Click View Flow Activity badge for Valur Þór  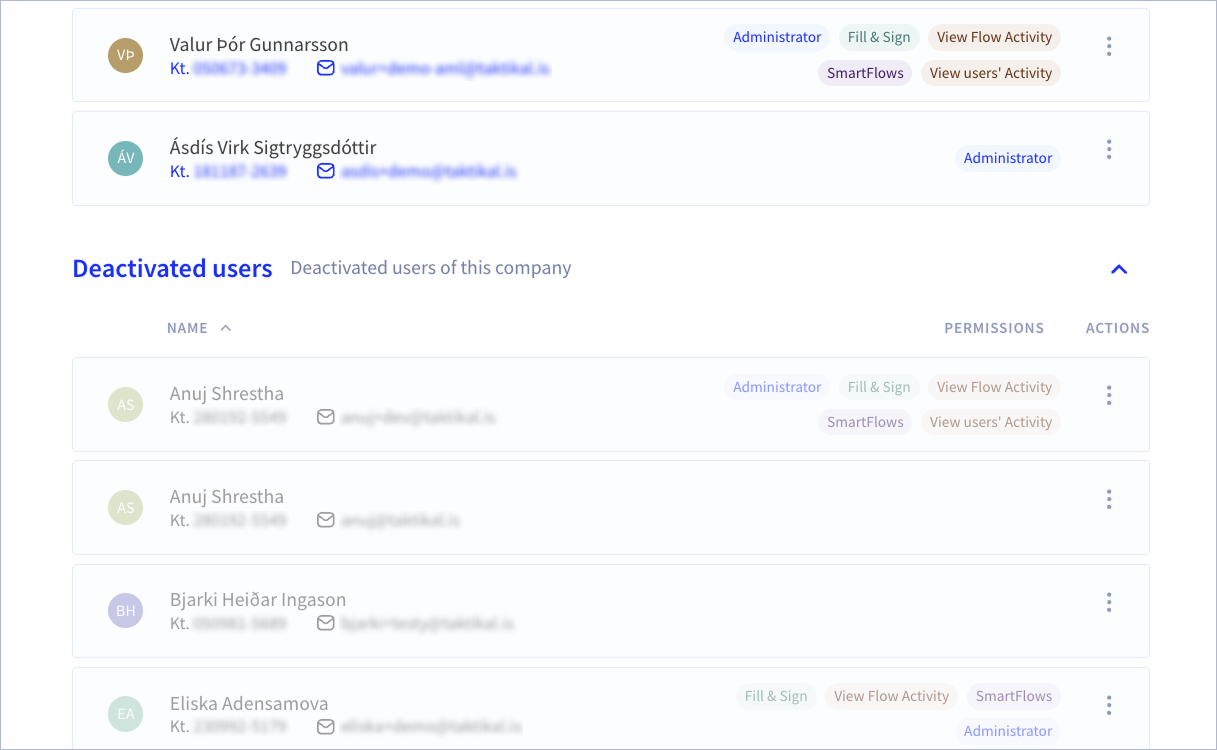tap(994, 37)
